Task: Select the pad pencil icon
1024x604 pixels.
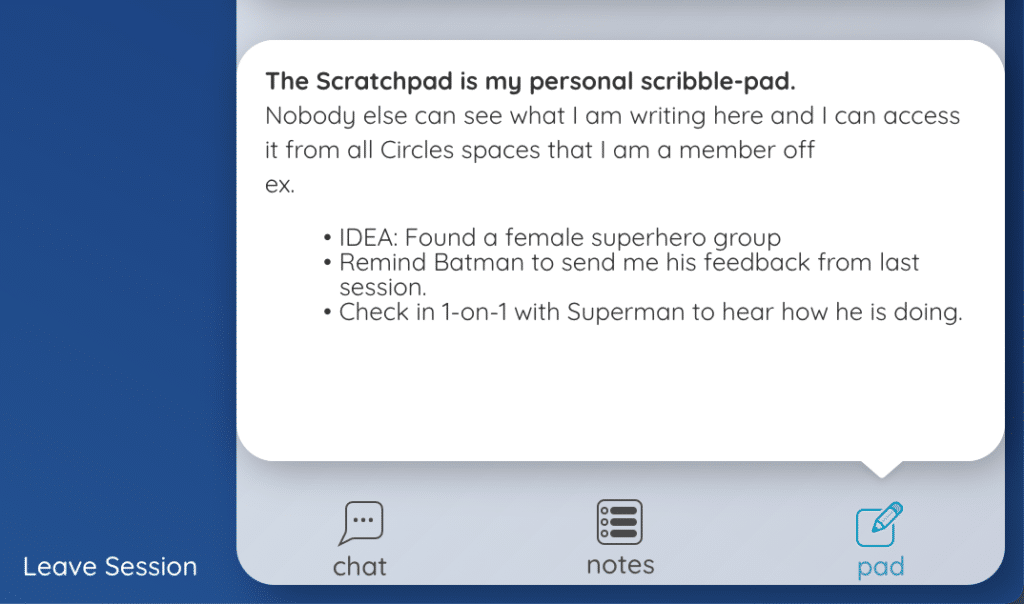Action: [x=880, y=524]
